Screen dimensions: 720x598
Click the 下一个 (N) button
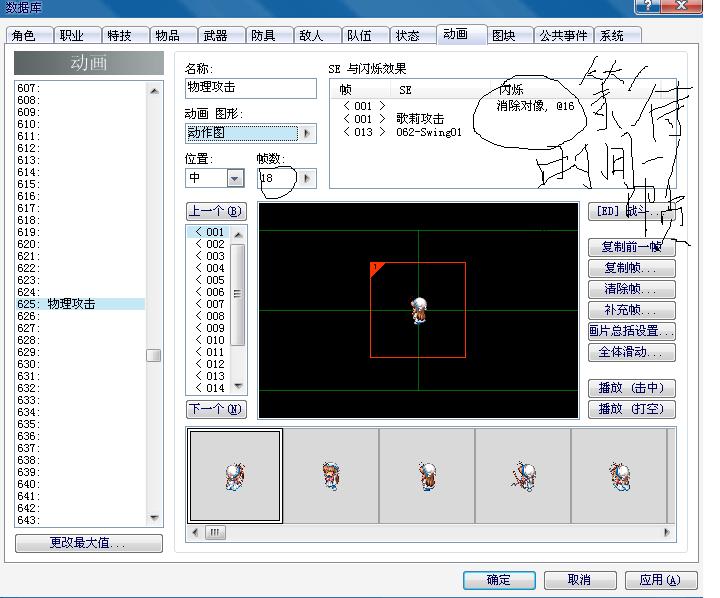coord(216,409)
